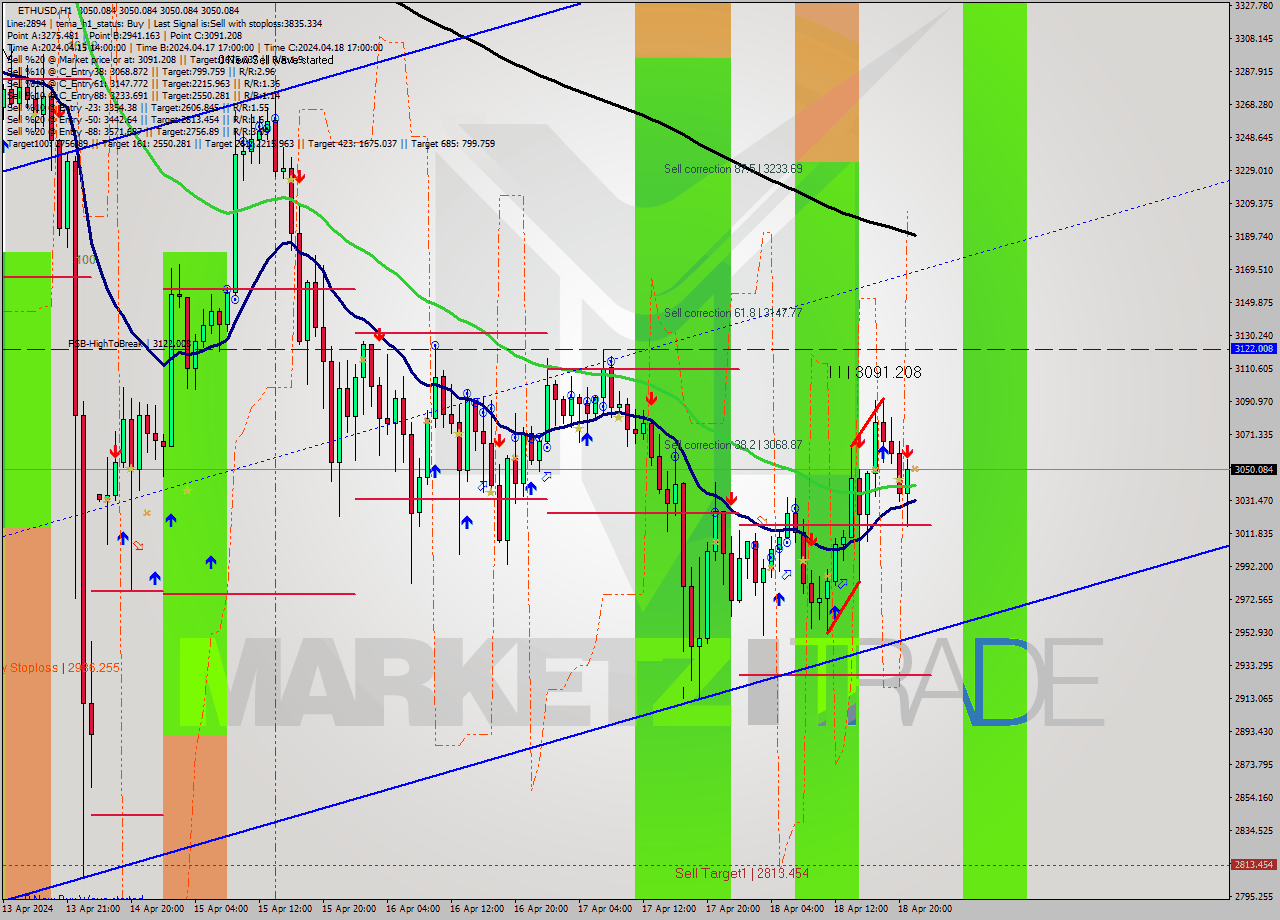The height and width of the screenshot is (920, 1280).
Task: Click the current price tag 3050.084 on the axis
Action: coord(1254,469)
